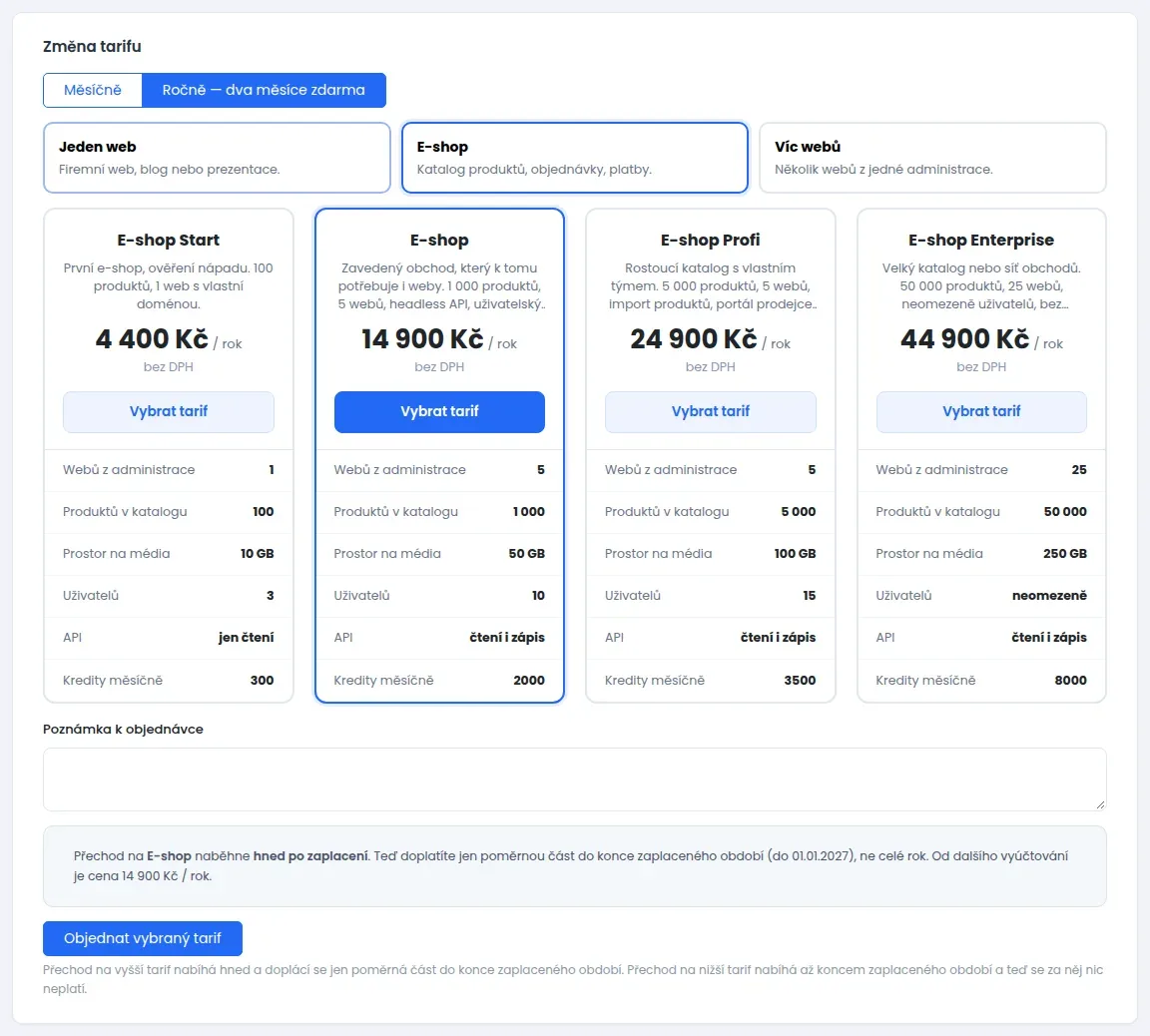Click Produktů v katalogu row in E-shop Start

pyautogui.click(x=169, y=512)
